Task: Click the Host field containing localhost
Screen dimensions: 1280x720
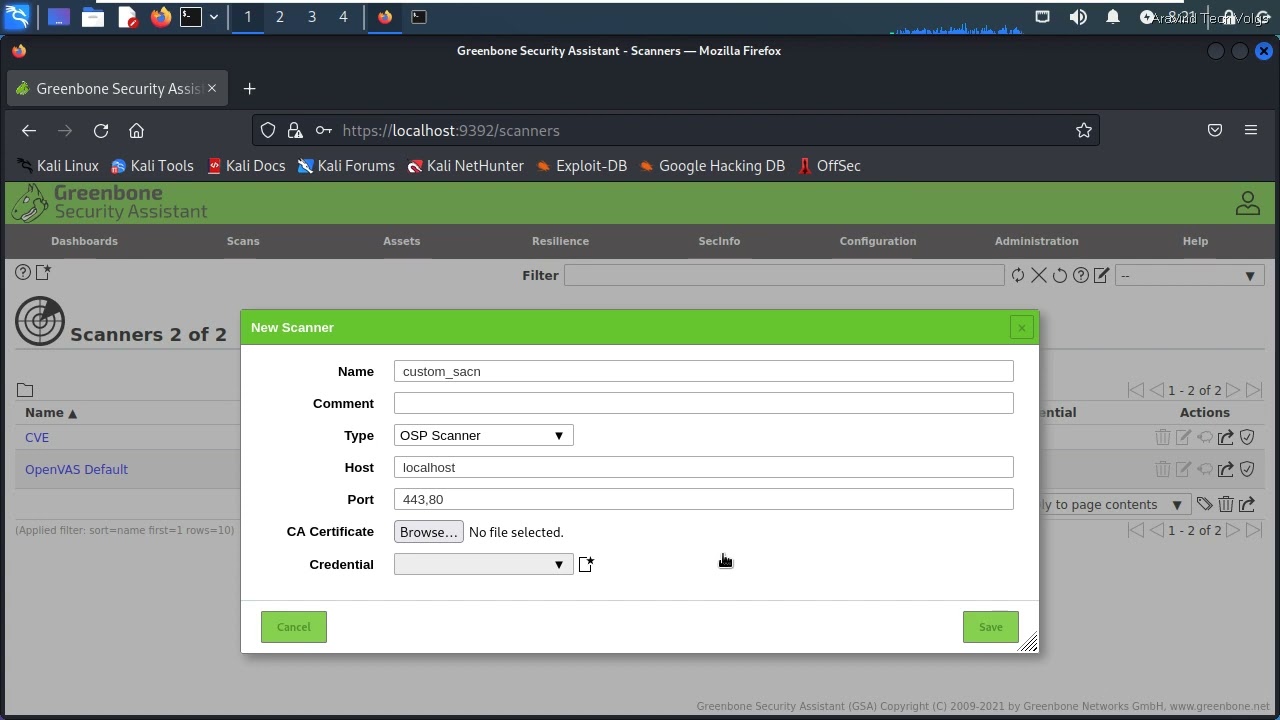Action: (704, 467)
